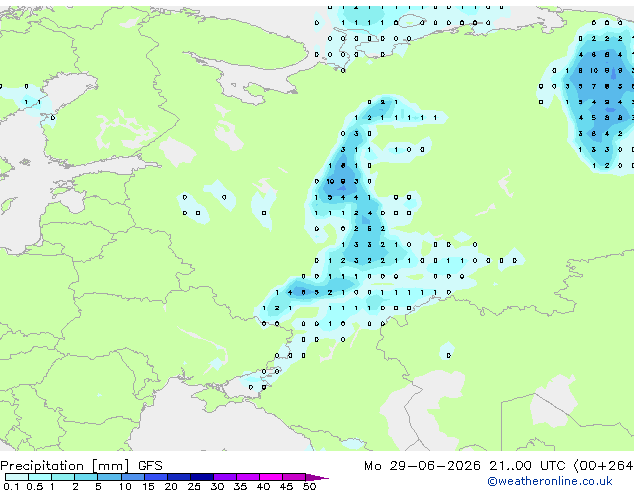
Task: Click the legend label '50'
Action: coord(310,486)
